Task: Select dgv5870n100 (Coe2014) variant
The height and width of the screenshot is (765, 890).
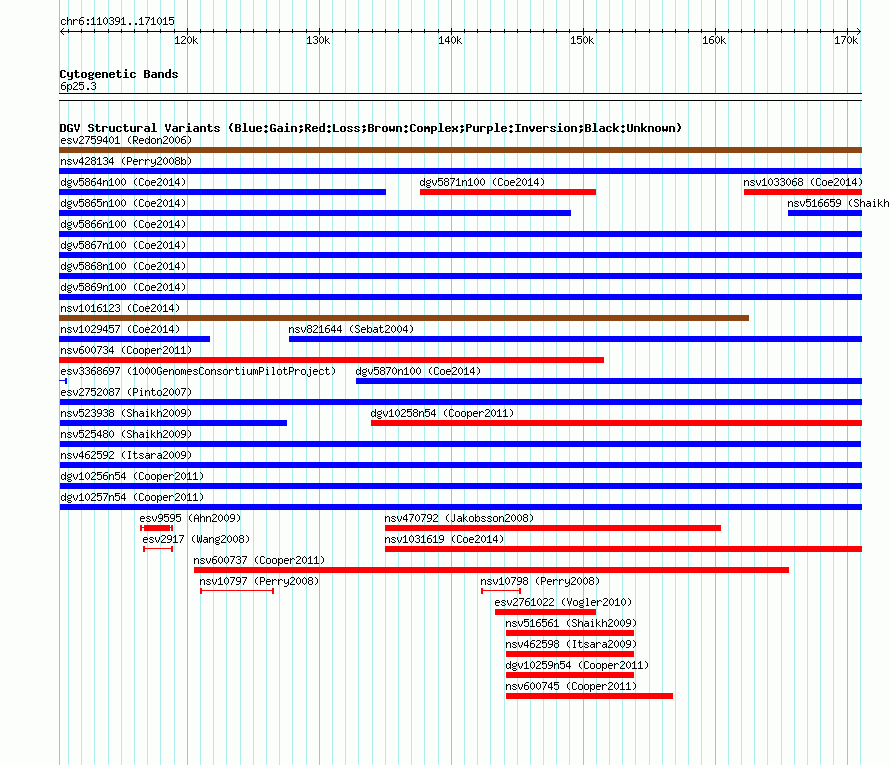Action: coord(608,381)
